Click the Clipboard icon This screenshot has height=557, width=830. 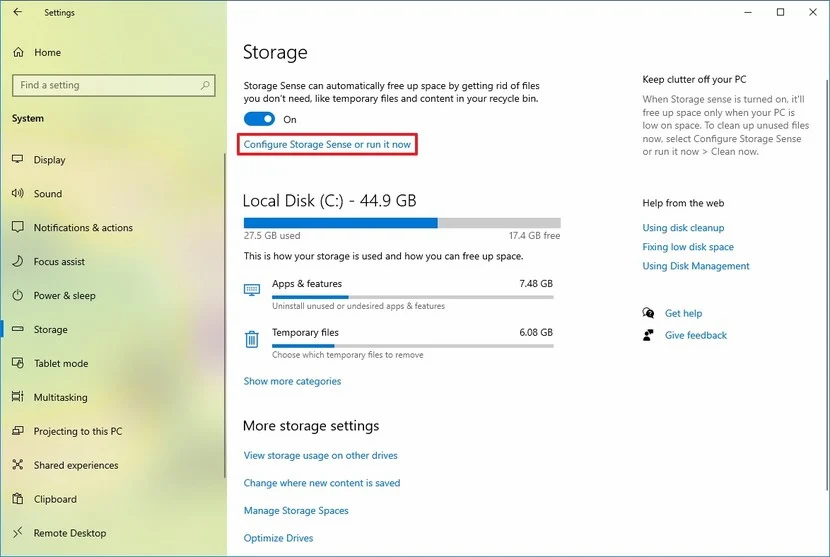18,498
